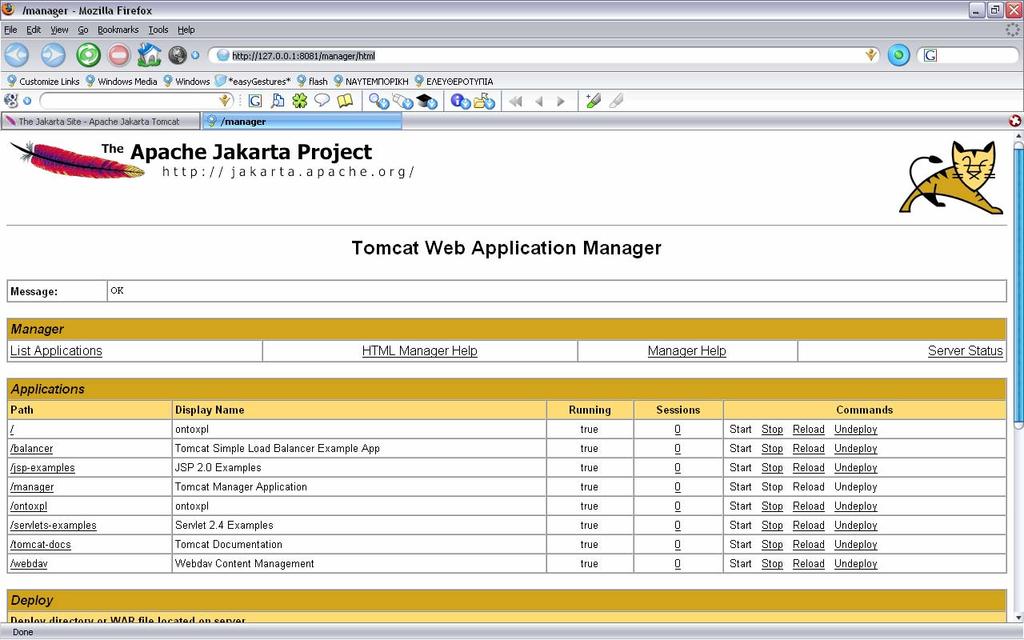Open the Go menu
The height and width of the screenshot is (640, 1024).
point(83,29)
